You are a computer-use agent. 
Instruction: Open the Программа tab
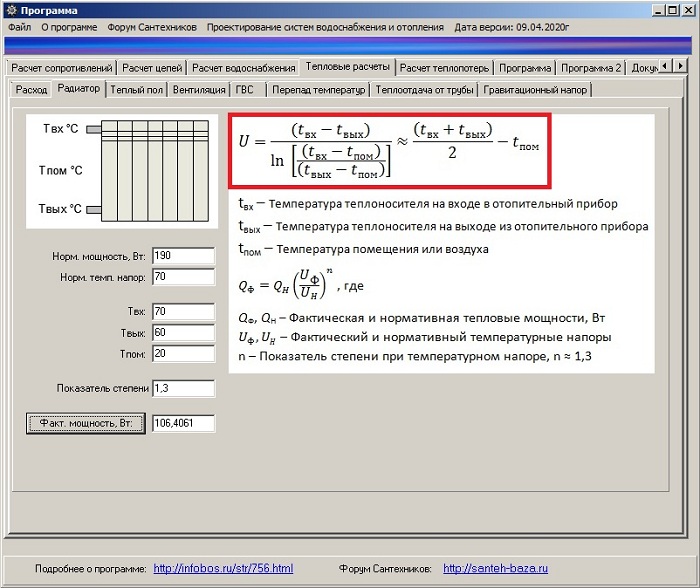point(525,68)
